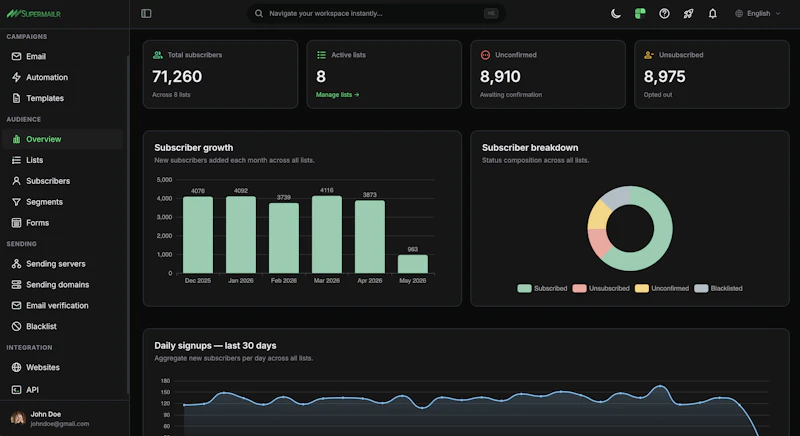
Task: Toggle the Blacklisted legend entry
Action: (718, 288)
